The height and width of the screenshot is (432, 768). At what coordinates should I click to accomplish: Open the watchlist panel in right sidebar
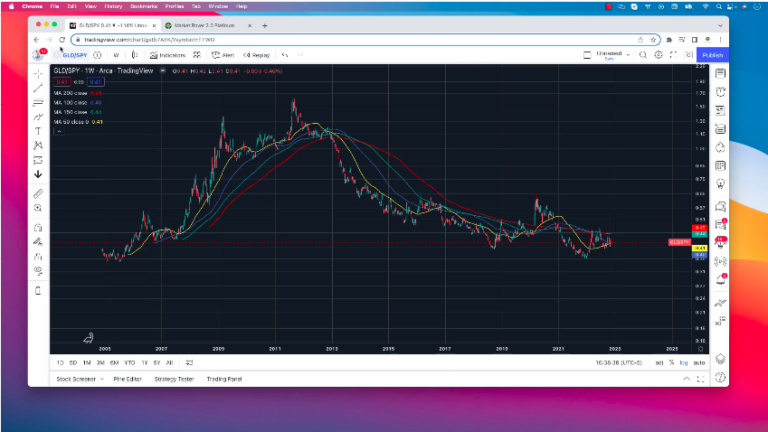pyautogui.click(x=720, y=74)
